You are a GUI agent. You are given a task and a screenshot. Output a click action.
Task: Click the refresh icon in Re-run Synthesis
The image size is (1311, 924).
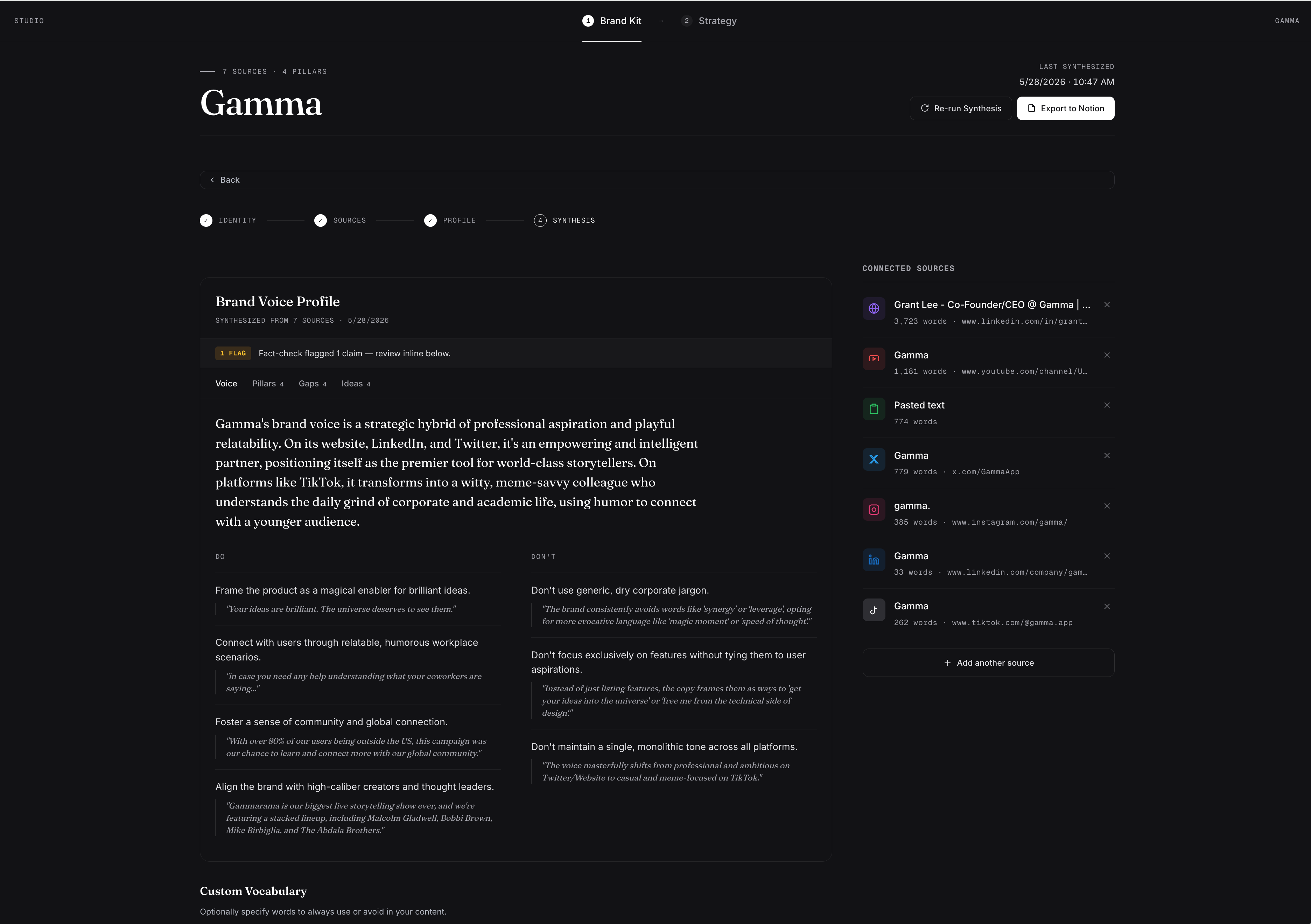coord(924,108)
